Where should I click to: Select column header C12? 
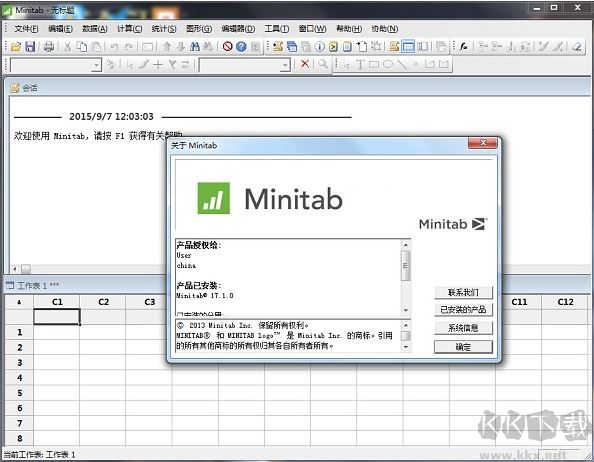click(565, 302)
